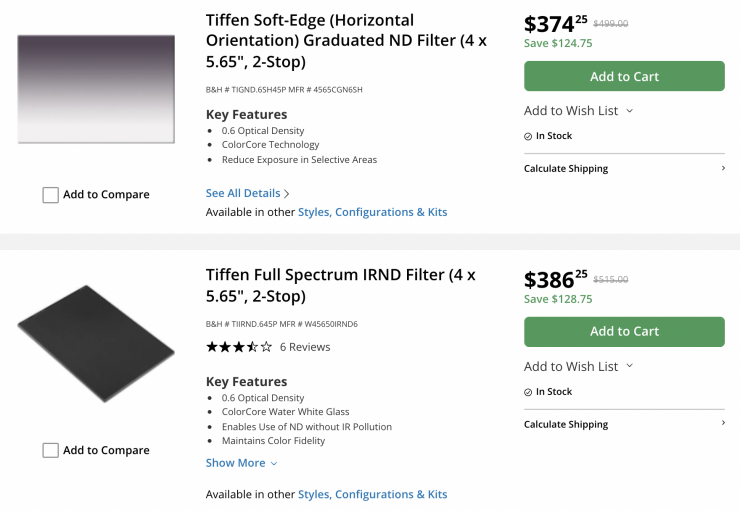This screenshot has height=510, width=740.
Task: Open Add to Wish List dropdown for Graduated ND filter
Action: (x=578, y=111)
